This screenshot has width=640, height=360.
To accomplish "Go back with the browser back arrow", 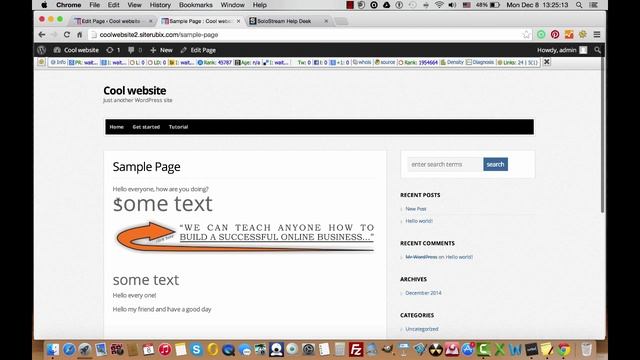I will pos(42,35).
